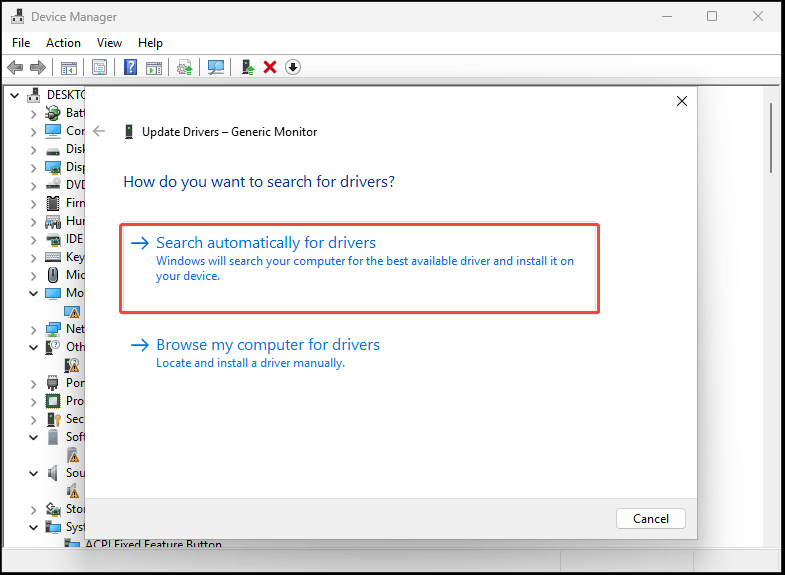Collapse the Monitors category

pyautogui.click(x=33, y=293)
